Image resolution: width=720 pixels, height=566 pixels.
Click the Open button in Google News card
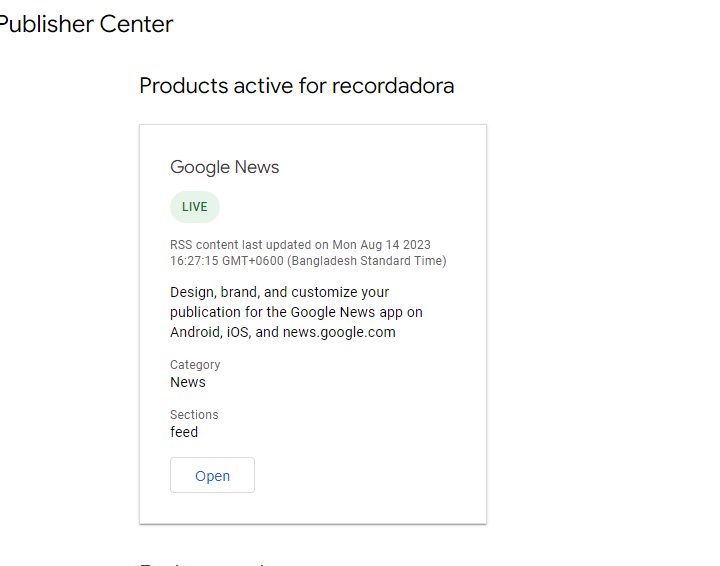[212, 476]
